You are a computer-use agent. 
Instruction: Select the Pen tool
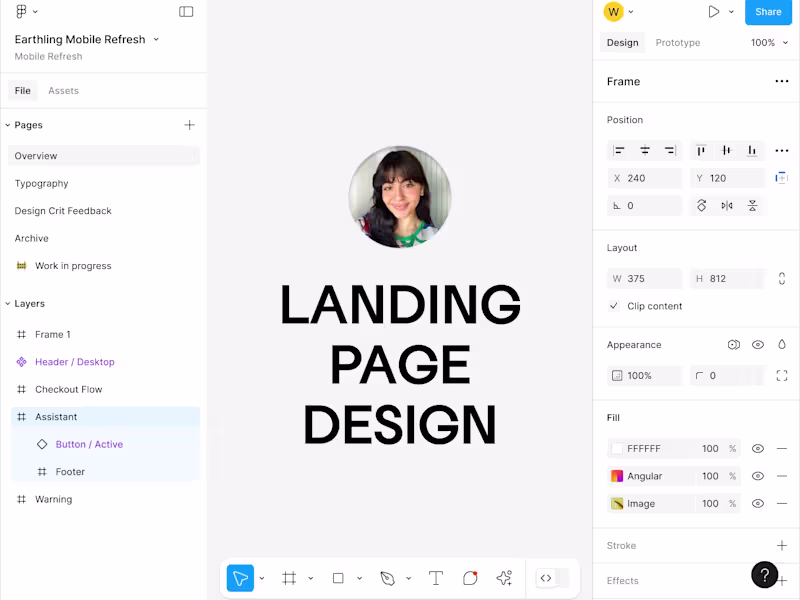tap(389, 578)
